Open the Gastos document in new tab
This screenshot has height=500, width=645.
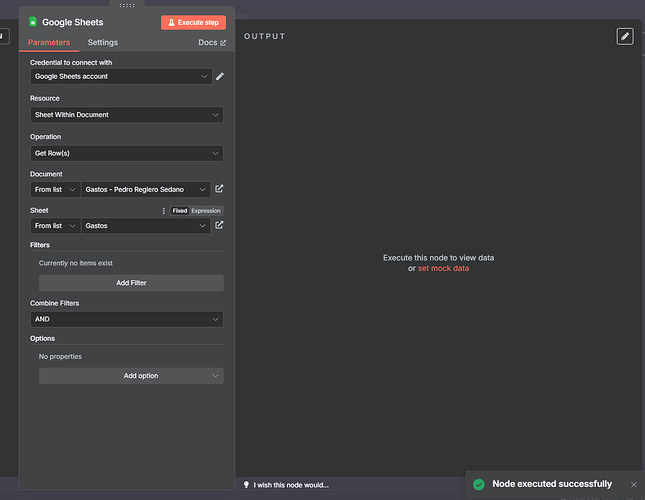[x=219, y=189]
